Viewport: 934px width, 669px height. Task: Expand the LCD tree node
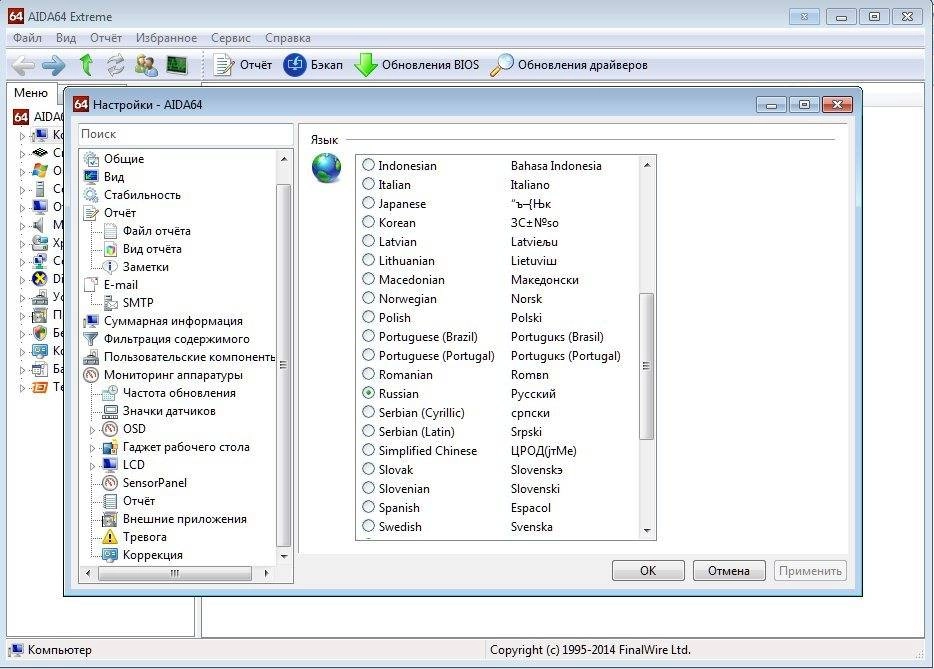point(92,466)
